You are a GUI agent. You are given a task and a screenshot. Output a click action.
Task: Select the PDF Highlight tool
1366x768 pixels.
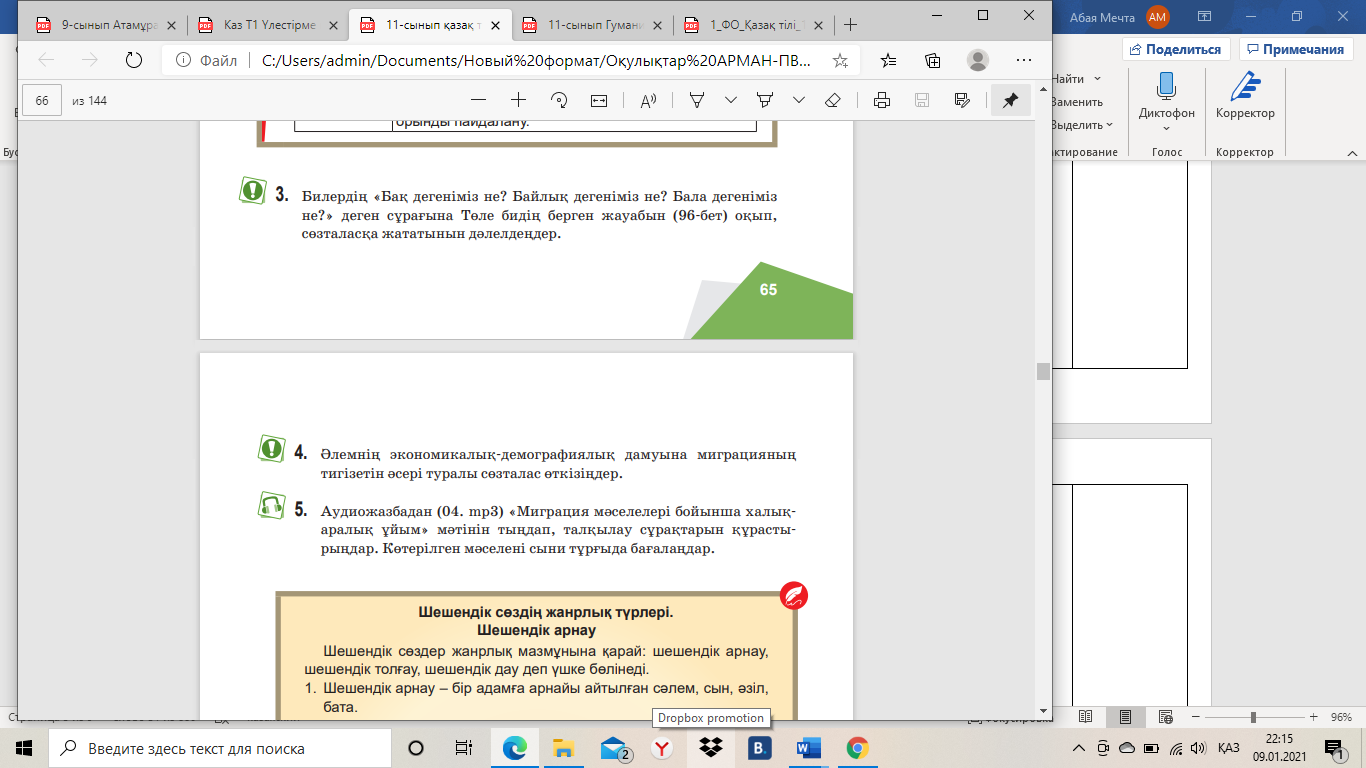[x=765, y=100]
